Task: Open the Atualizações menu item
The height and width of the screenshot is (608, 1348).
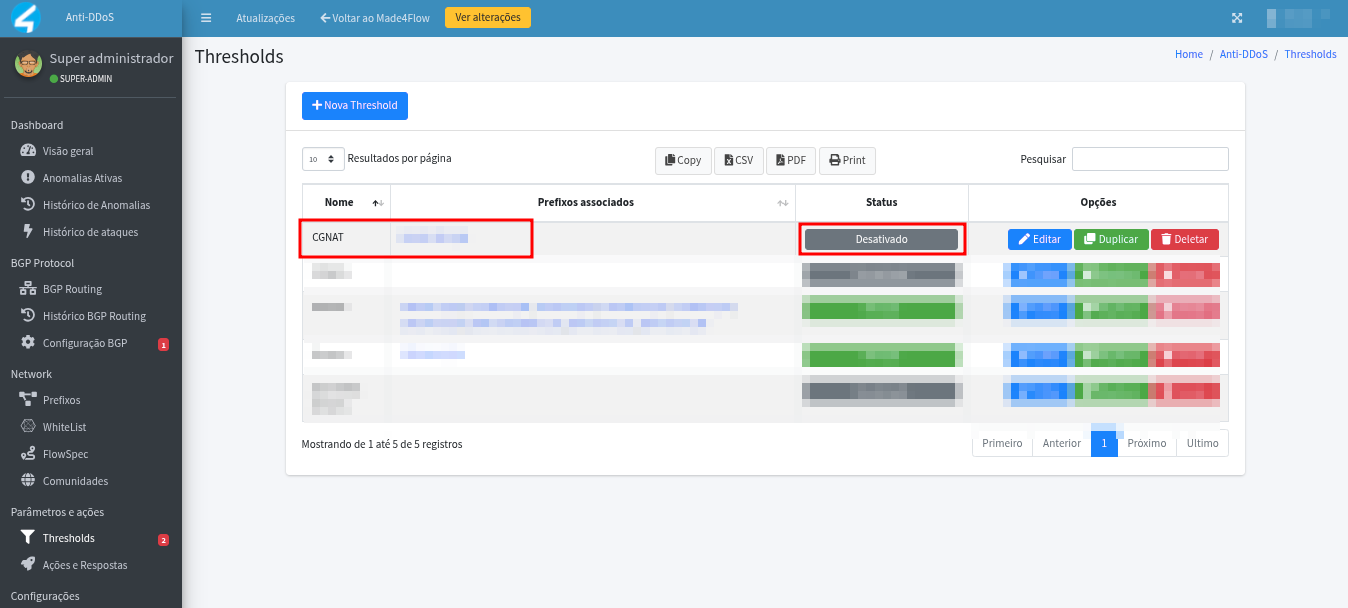Action: click(265, 18)
